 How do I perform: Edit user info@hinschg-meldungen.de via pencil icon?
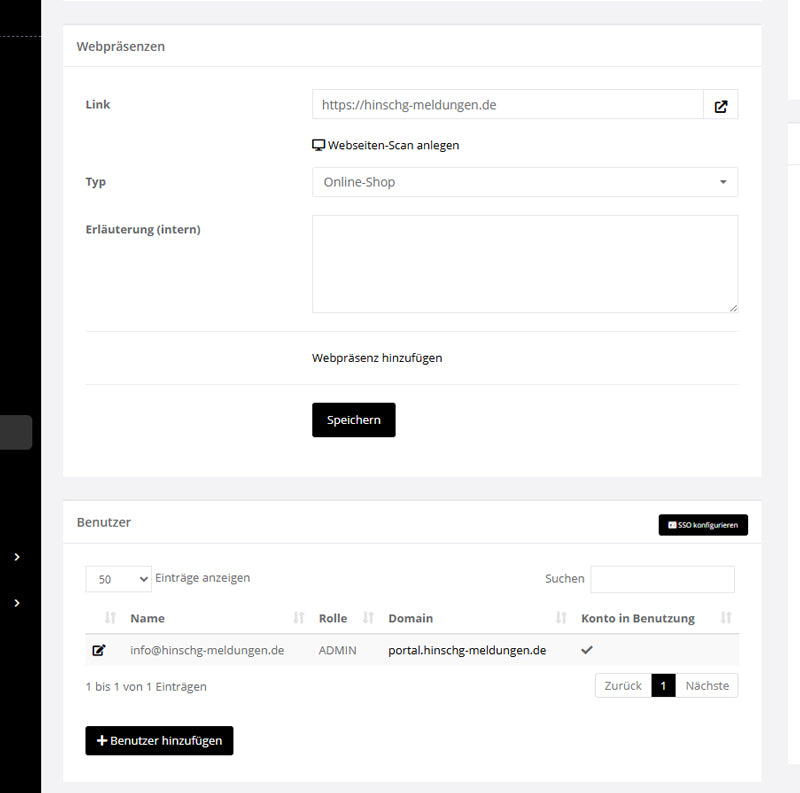click(x=98, y=650)
